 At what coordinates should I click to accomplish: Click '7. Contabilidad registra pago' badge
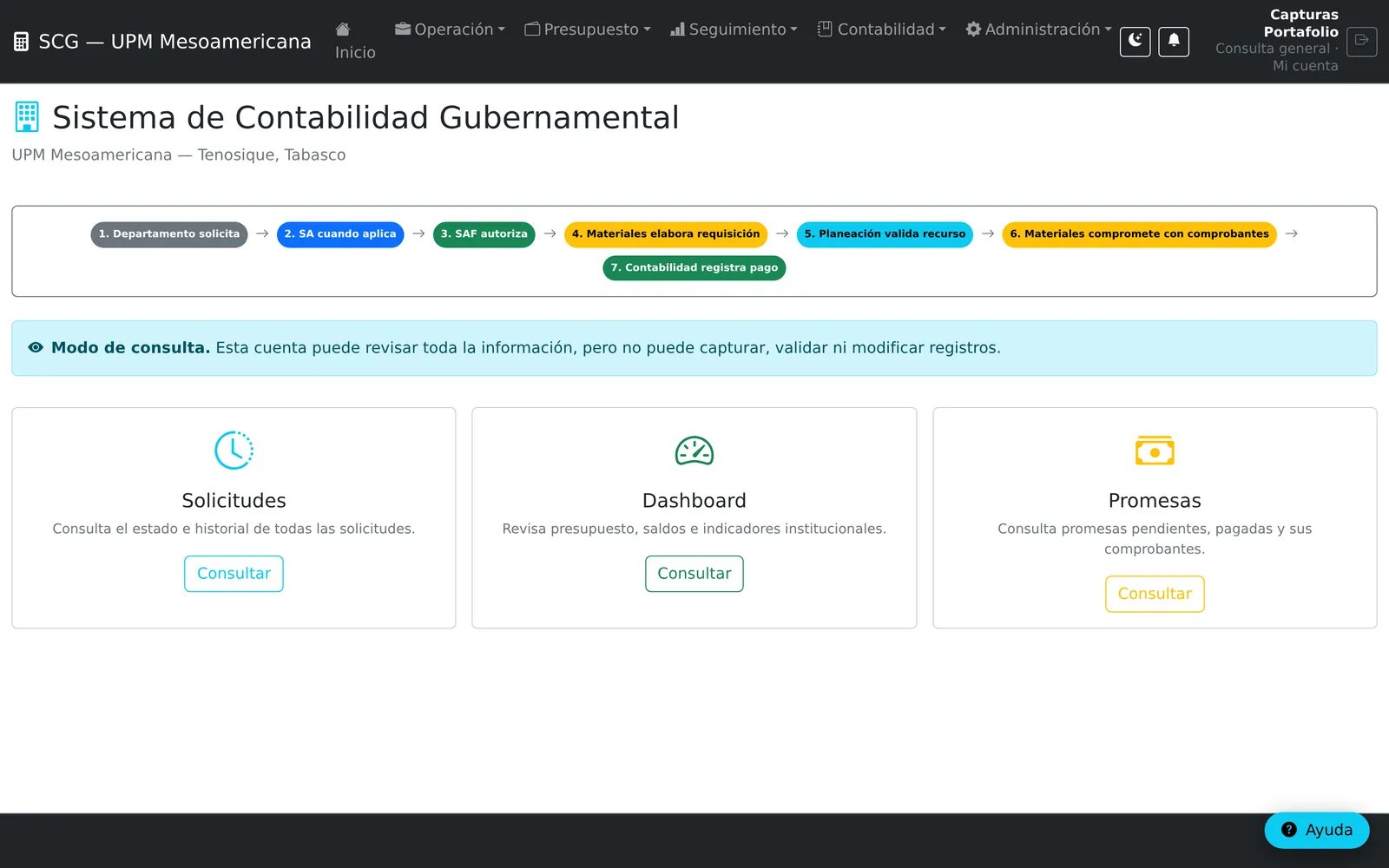[x=694, y=268]
